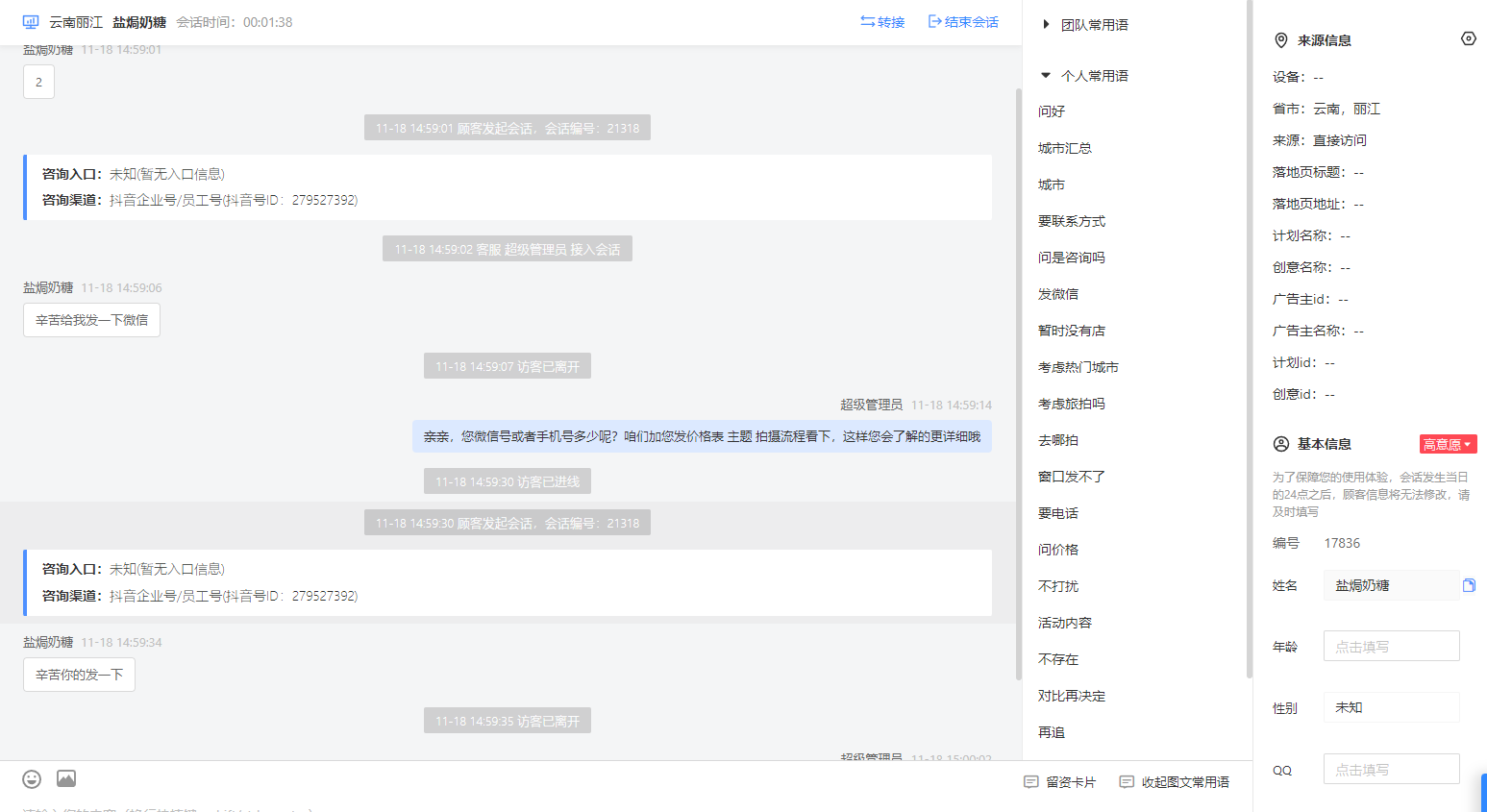Open the 留资卡片 option
This screenshot has height=812, width=1487.
(1059, 782)
